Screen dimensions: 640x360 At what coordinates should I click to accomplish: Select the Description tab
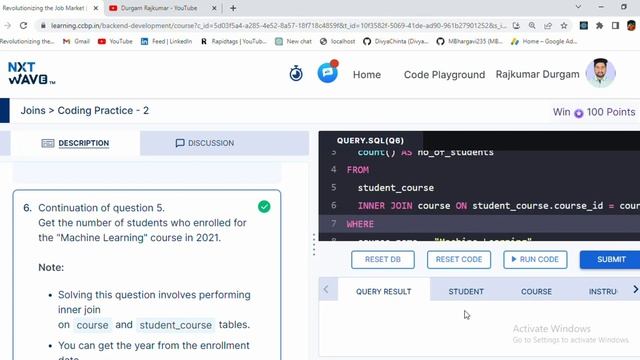click(x=76, y=143)
